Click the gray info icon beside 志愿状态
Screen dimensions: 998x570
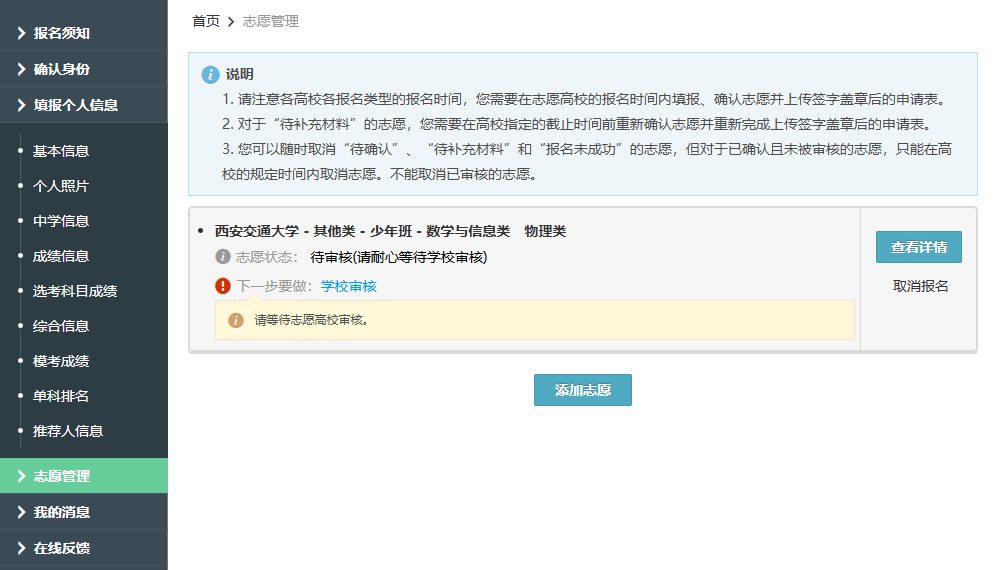click(x=223, y=257)
